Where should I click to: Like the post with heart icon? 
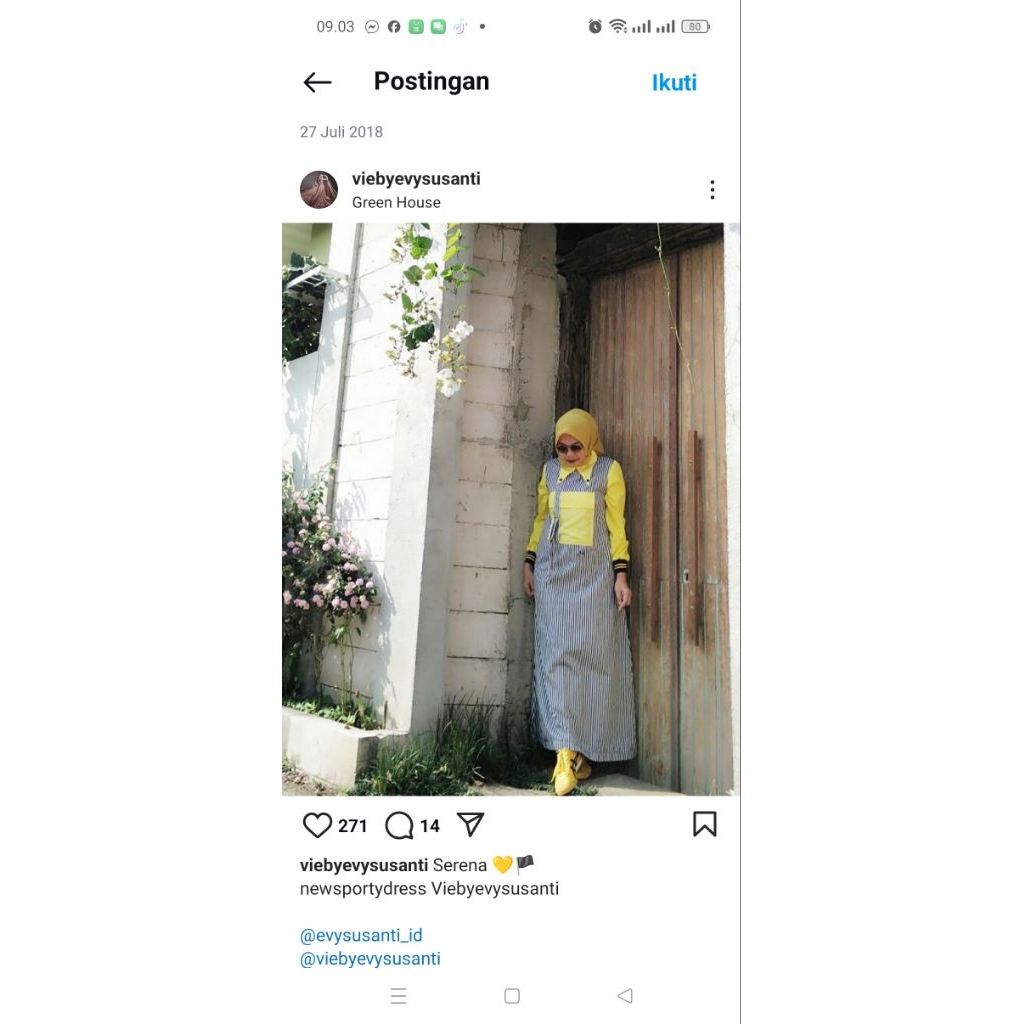[x=317, y=825]
